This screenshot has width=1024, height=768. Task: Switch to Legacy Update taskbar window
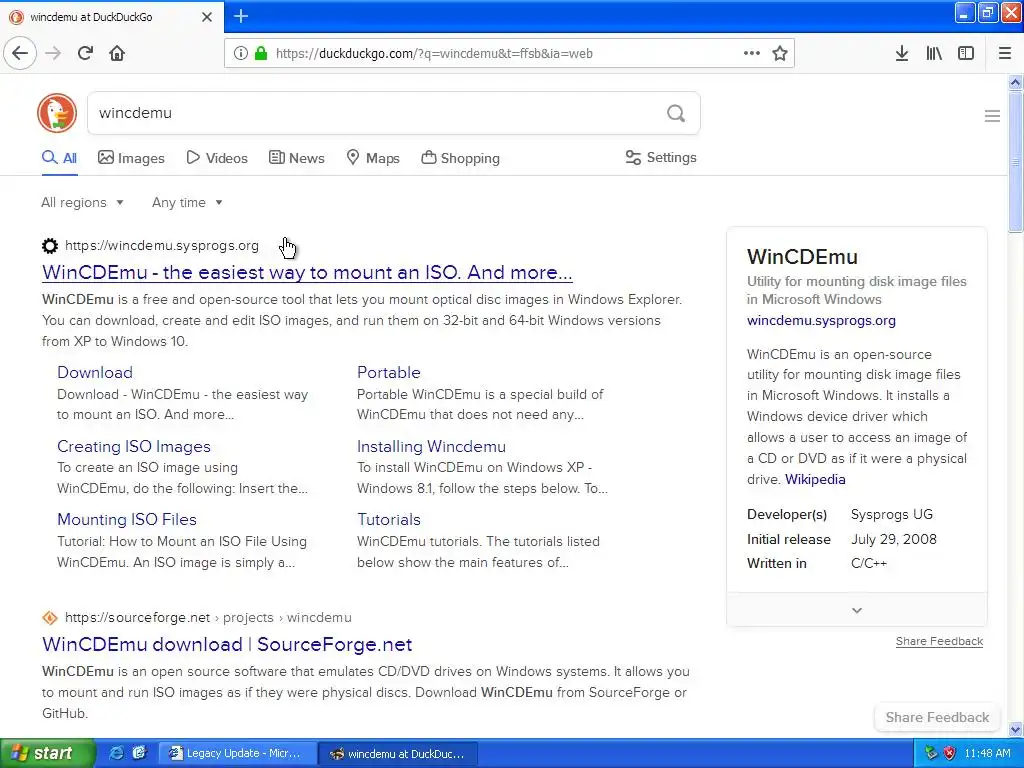pyautogui.click(x=237, y=754)
